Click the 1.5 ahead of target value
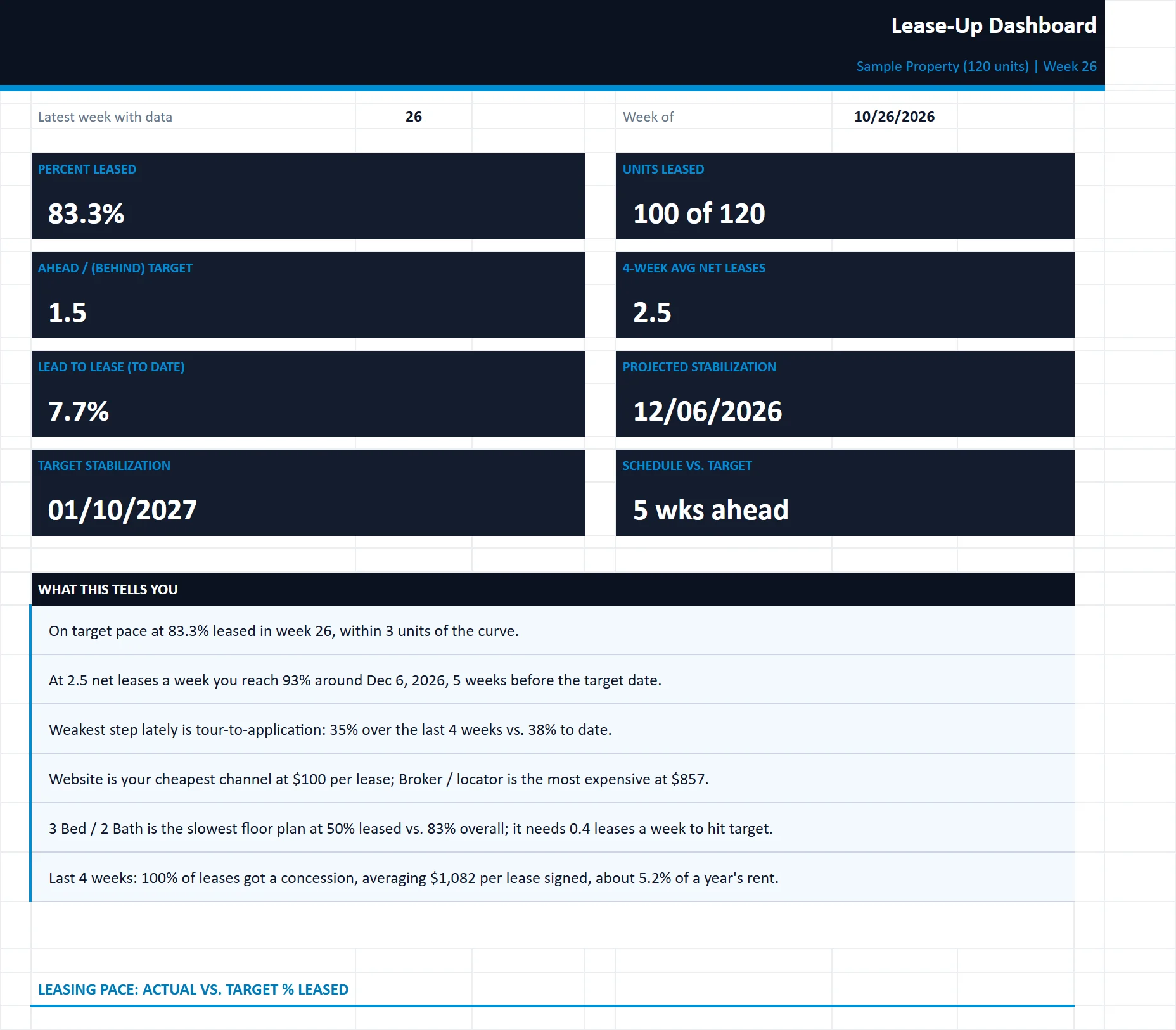Screen dimensions: 1176x1030 (x=67, y=312)
